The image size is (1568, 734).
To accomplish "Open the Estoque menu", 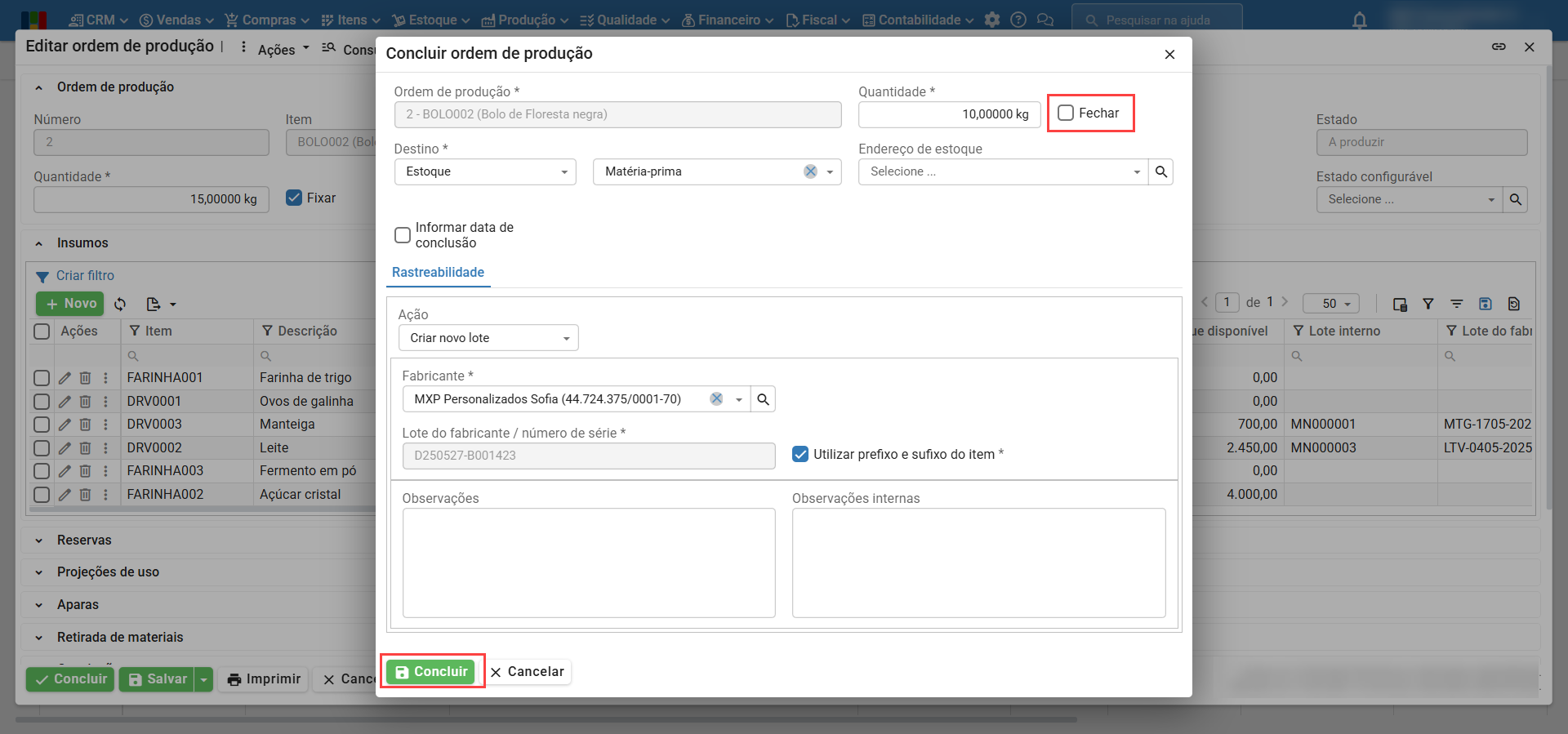I will click(430, 20).
